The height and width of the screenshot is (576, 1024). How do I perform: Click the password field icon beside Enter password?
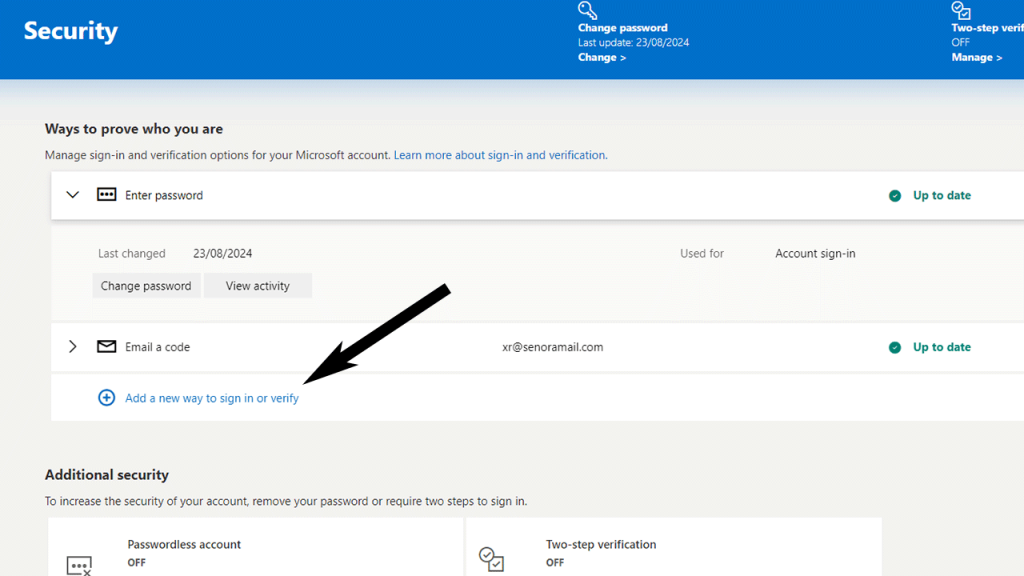click(x=106, y=195)
